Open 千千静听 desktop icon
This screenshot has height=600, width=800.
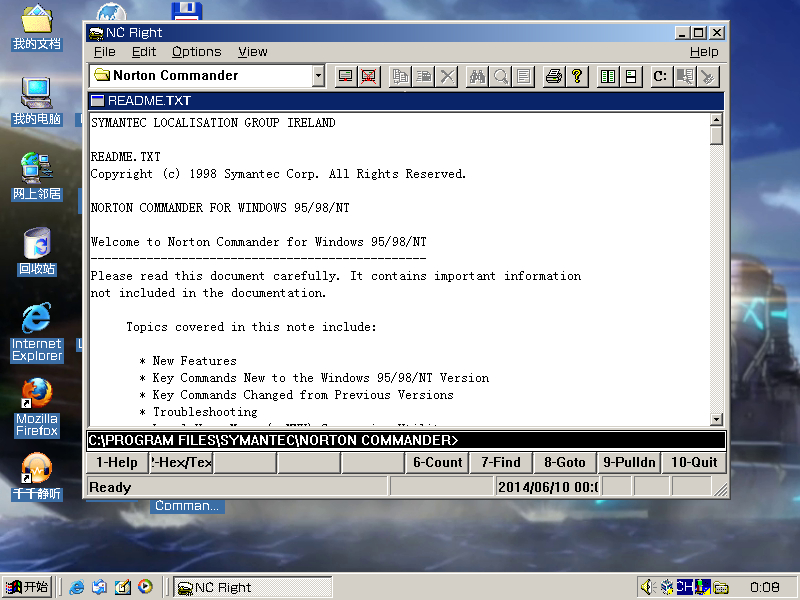(x=37, y=477)
